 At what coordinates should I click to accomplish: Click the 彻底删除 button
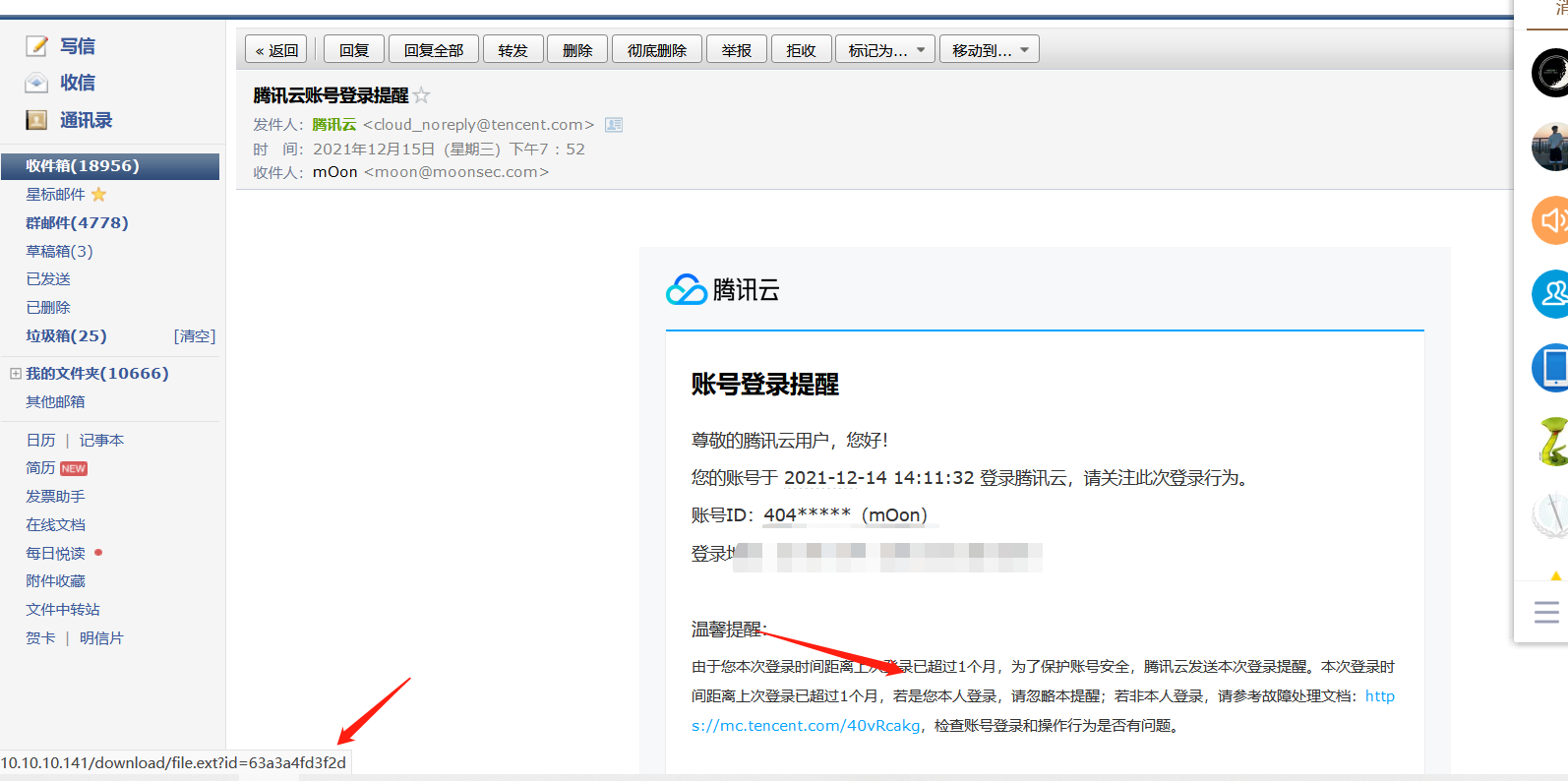657,50
